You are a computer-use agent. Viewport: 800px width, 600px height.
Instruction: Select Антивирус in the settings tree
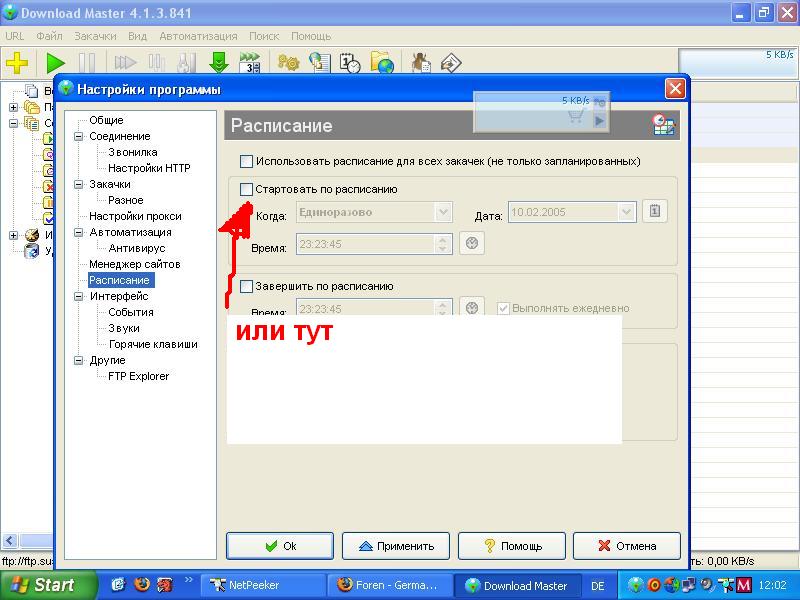pos(137,248)
